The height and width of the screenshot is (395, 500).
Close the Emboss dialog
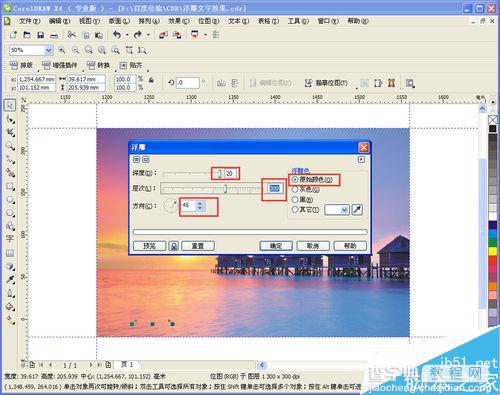[363, 147]
